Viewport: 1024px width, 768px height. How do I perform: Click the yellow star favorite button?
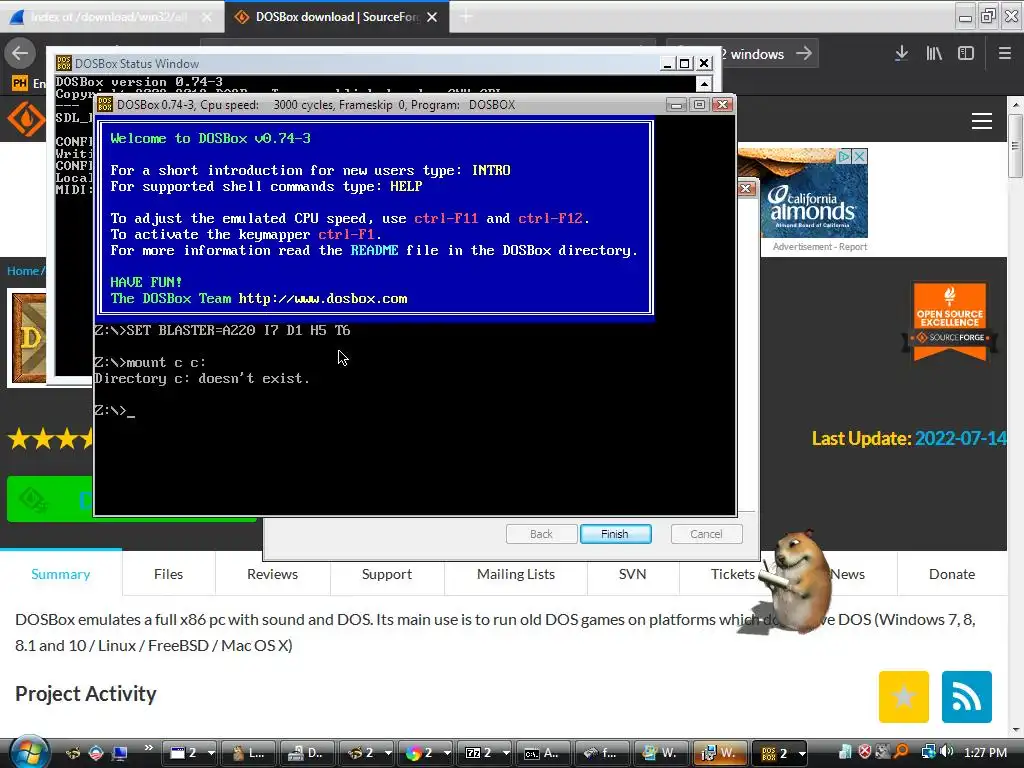pyautogui.click(x=904, y=697)
